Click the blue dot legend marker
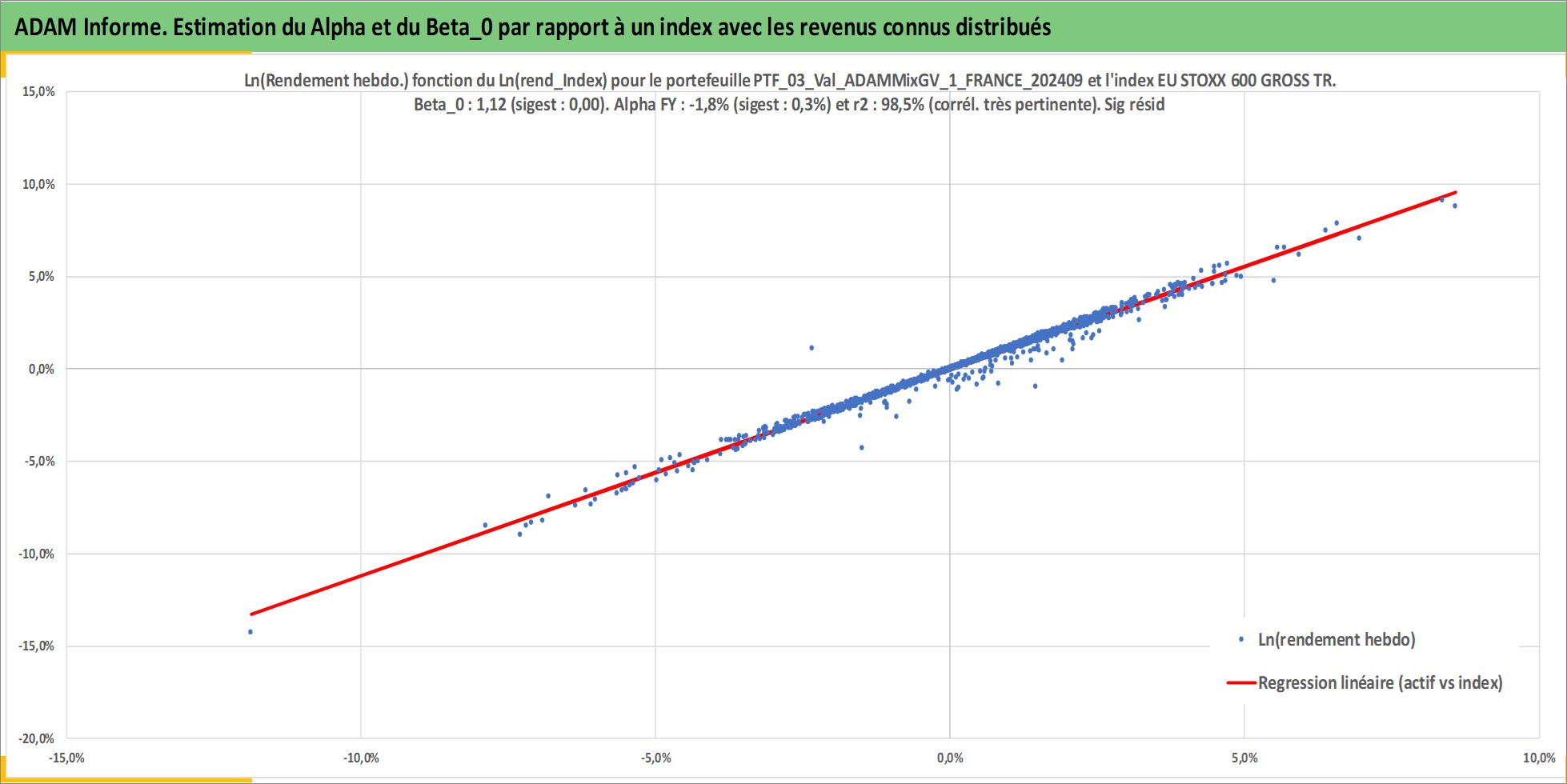Viewport: 1567px width, 784px height. [1241, 639]
